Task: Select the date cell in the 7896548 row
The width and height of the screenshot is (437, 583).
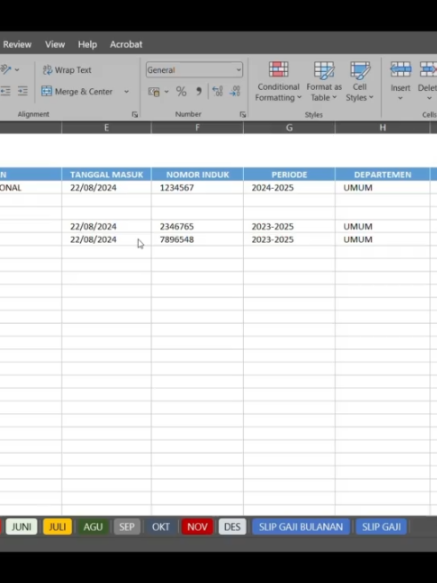Action: tap(106, 239)
